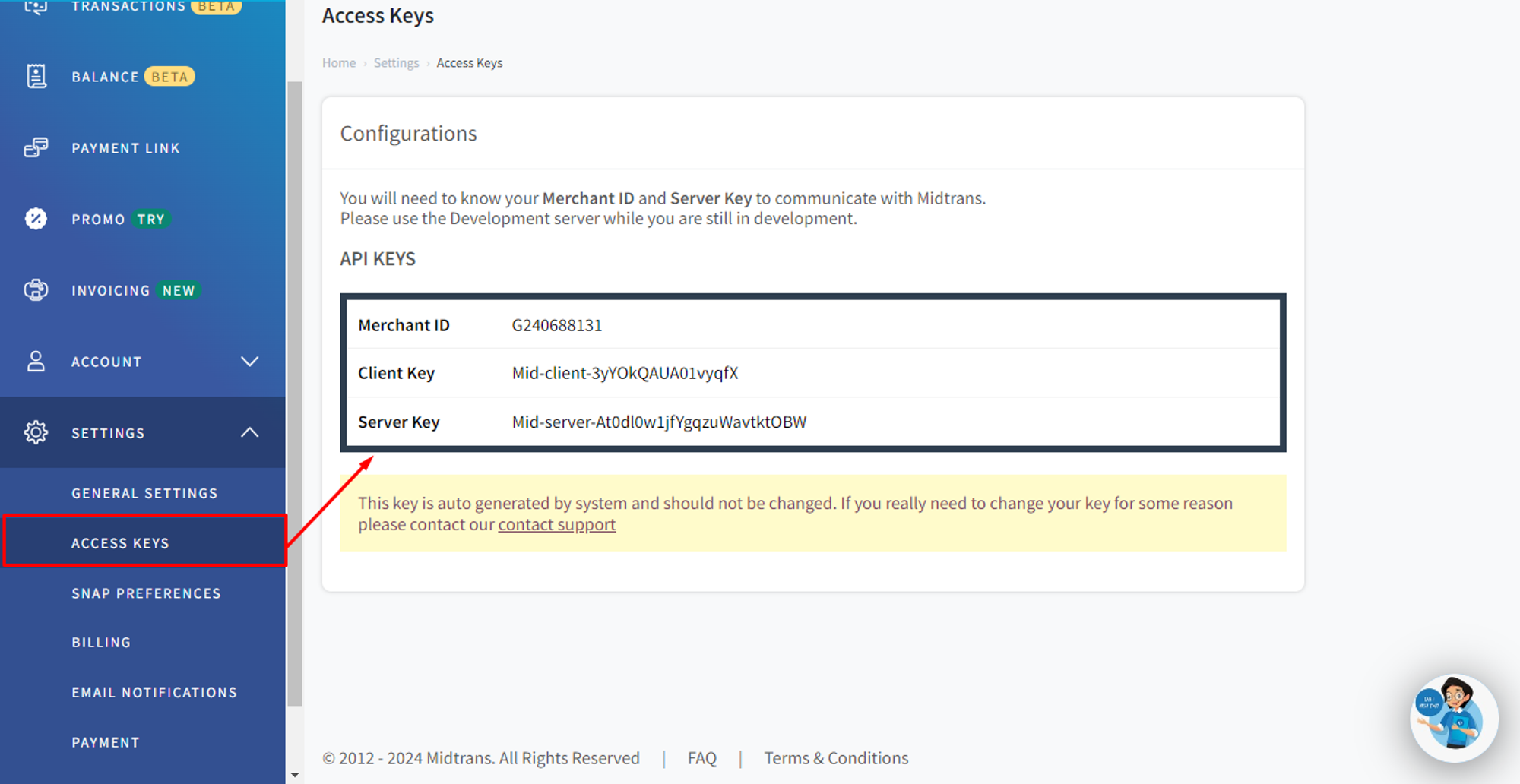Open the chat assistant avatar

coord(1454,718)
